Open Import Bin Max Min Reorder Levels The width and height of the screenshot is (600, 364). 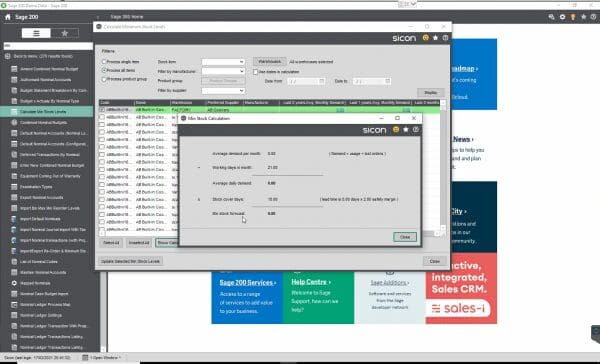point(49,208)
